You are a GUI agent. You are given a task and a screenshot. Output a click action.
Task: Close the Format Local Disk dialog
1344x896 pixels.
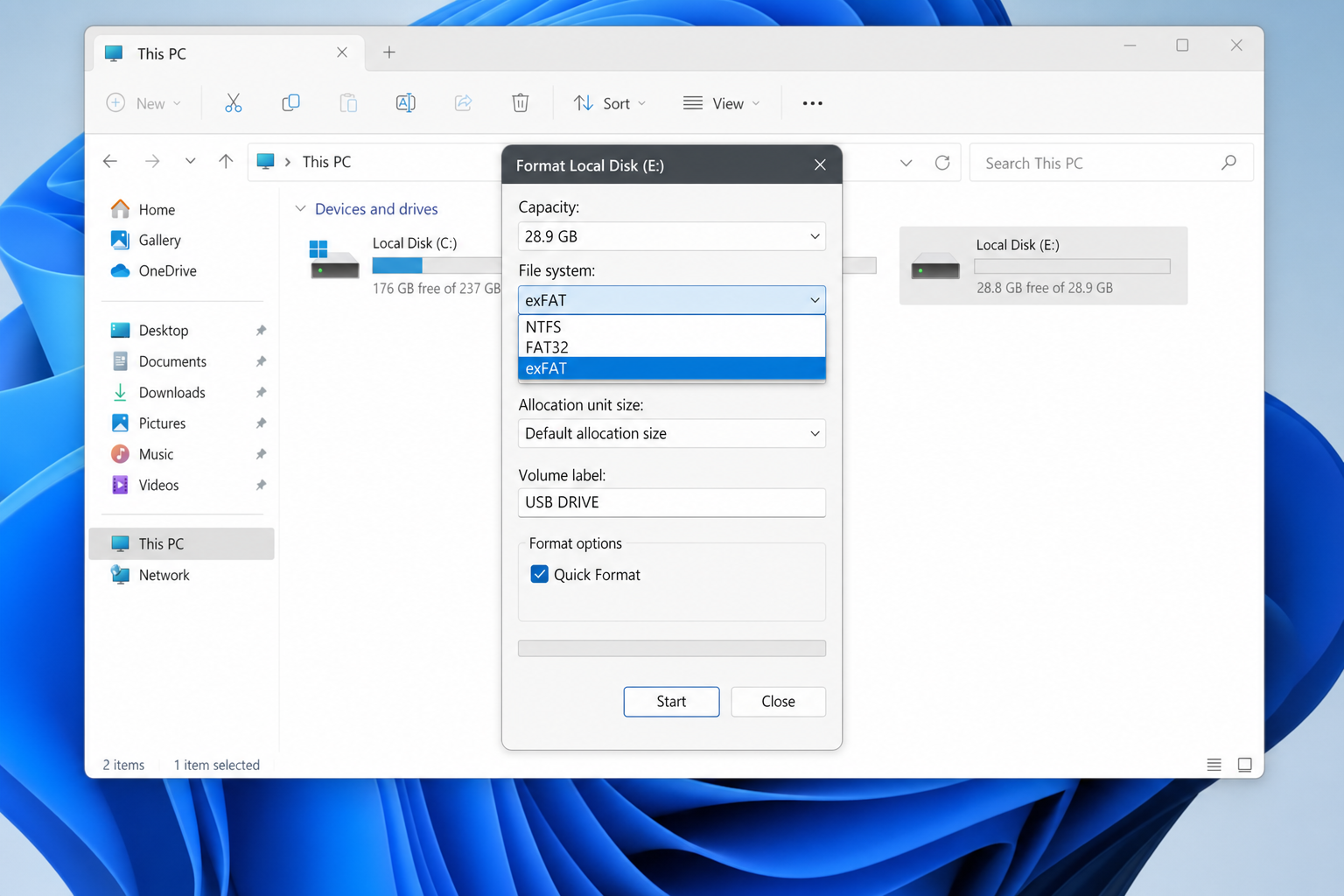(820, 164)
